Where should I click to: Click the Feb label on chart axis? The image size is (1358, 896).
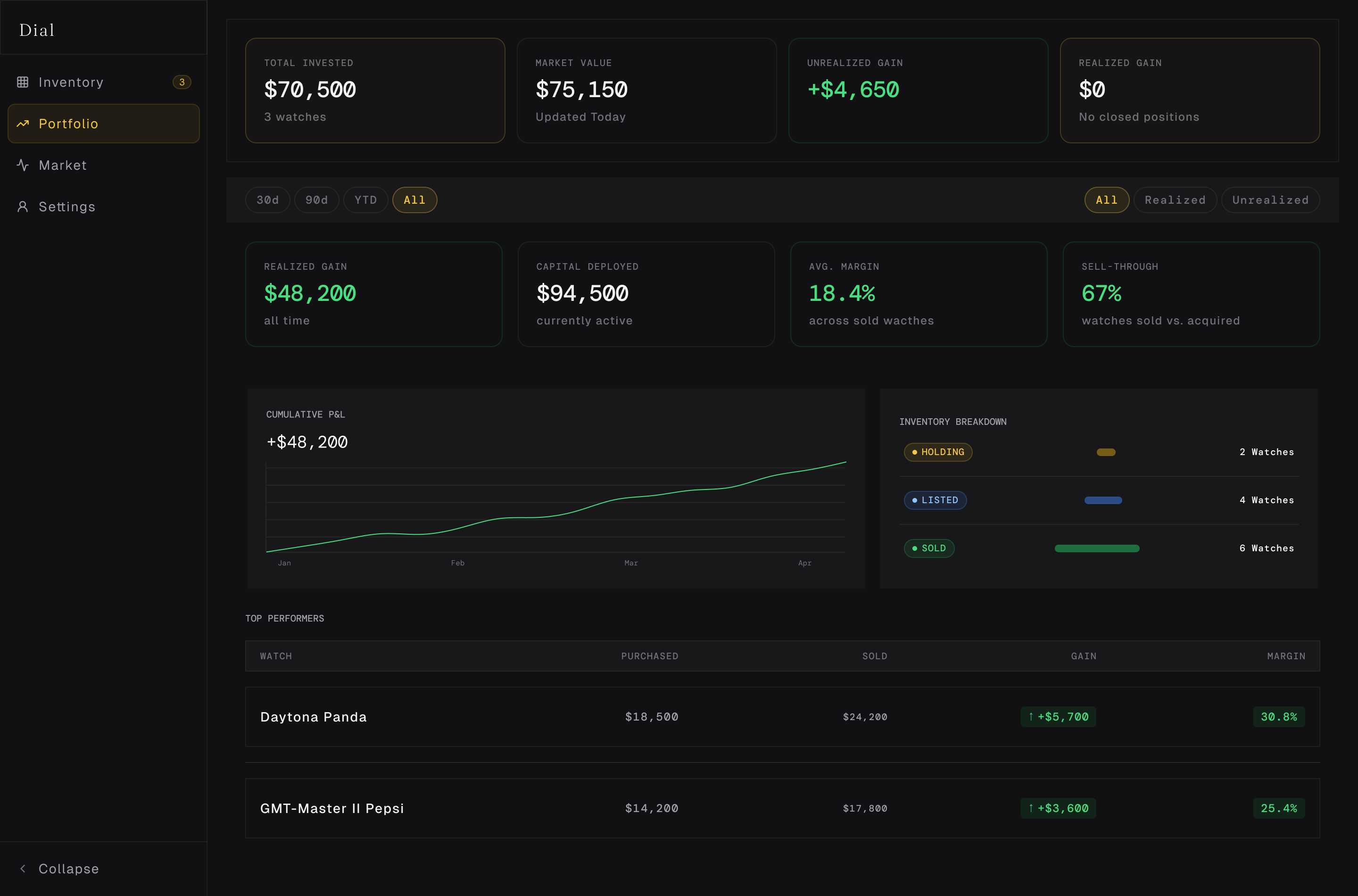(458, 563)
